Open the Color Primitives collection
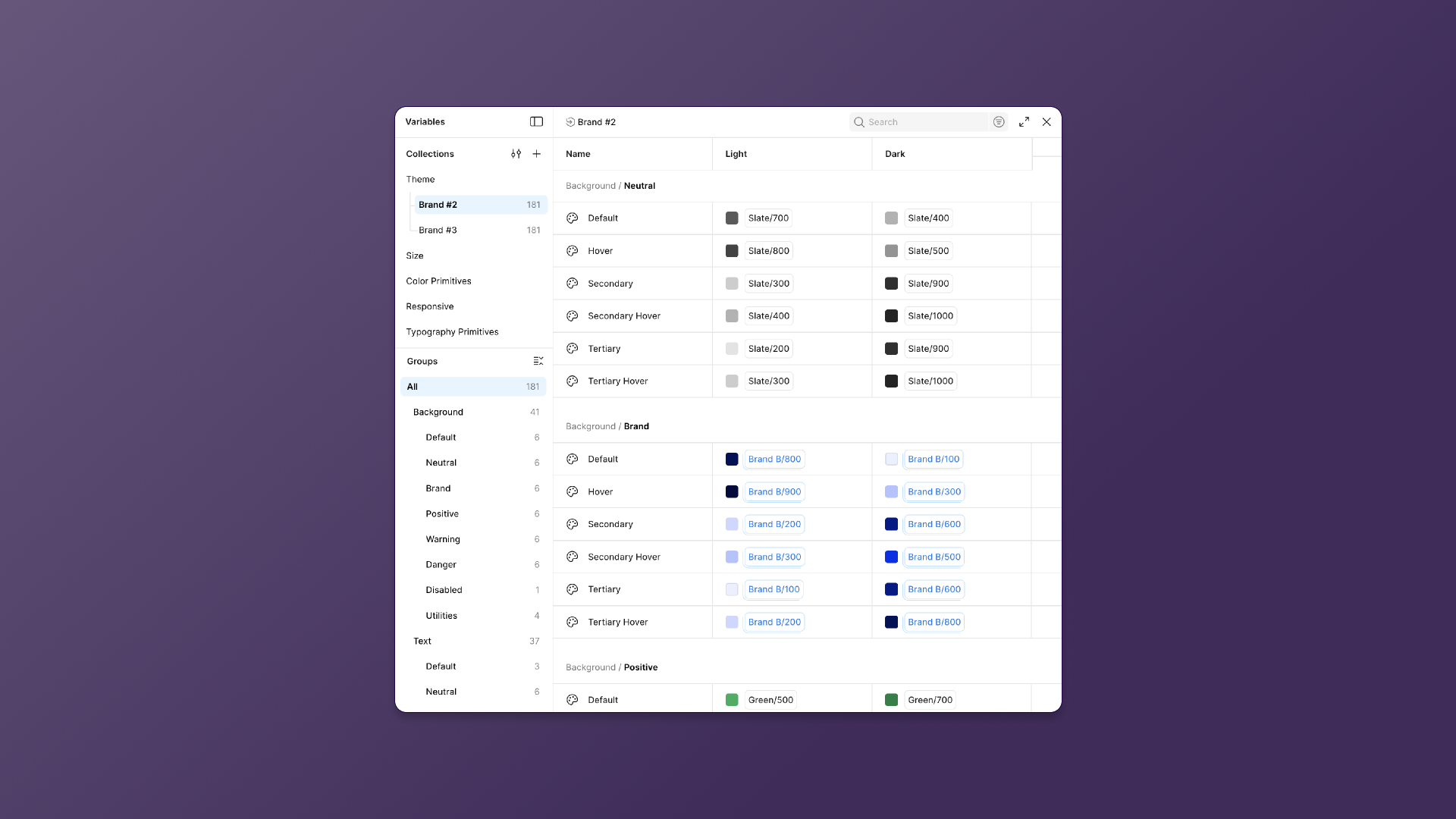 pos(438,281)
